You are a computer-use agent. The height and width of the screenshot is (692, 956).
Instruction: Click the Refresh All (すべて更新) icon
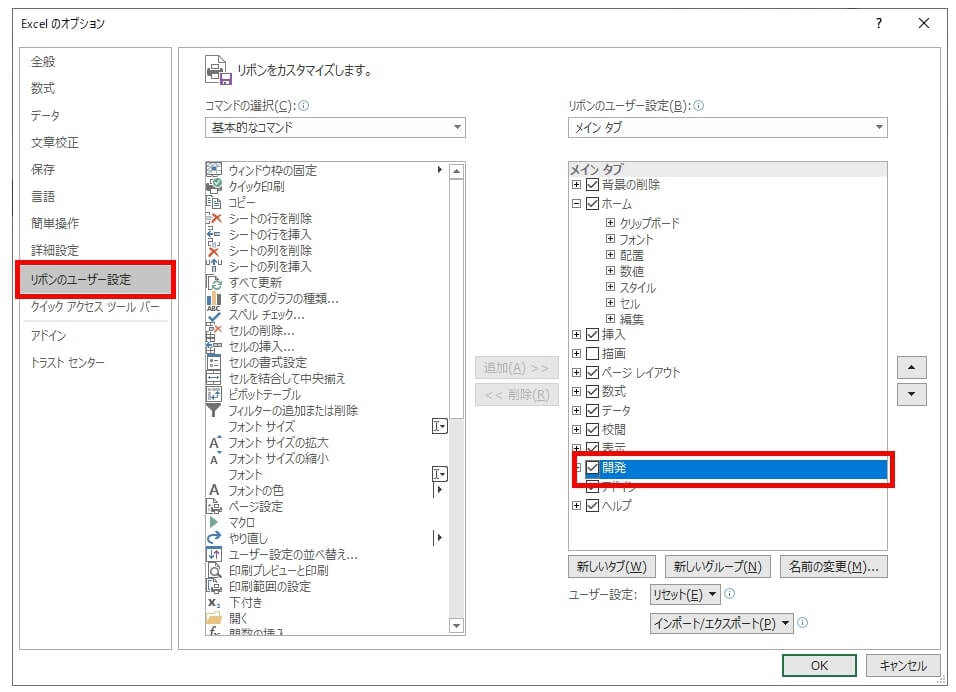tap(213, 282)
